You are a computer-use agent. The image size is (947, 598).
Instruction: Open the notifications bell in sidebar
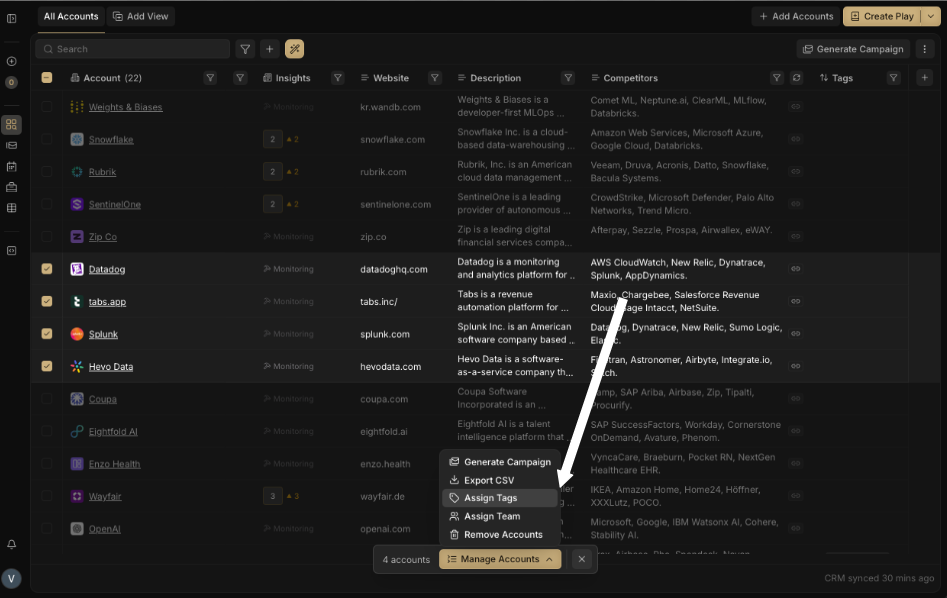(12, 544)
